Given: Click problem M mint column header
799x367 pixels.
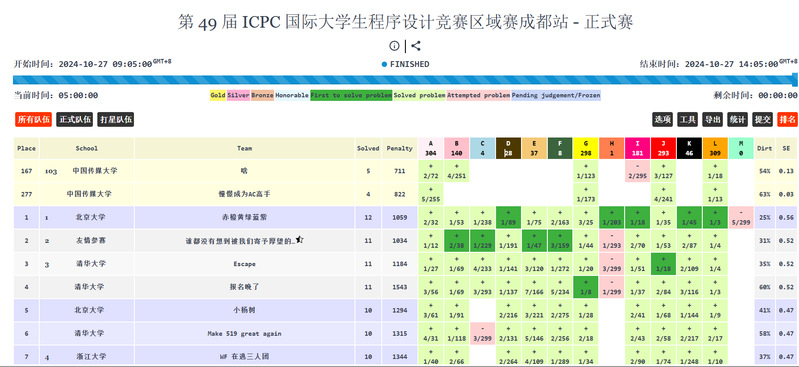Looking at the screenshot, I should pyautogui.click(x=741, y=148).
